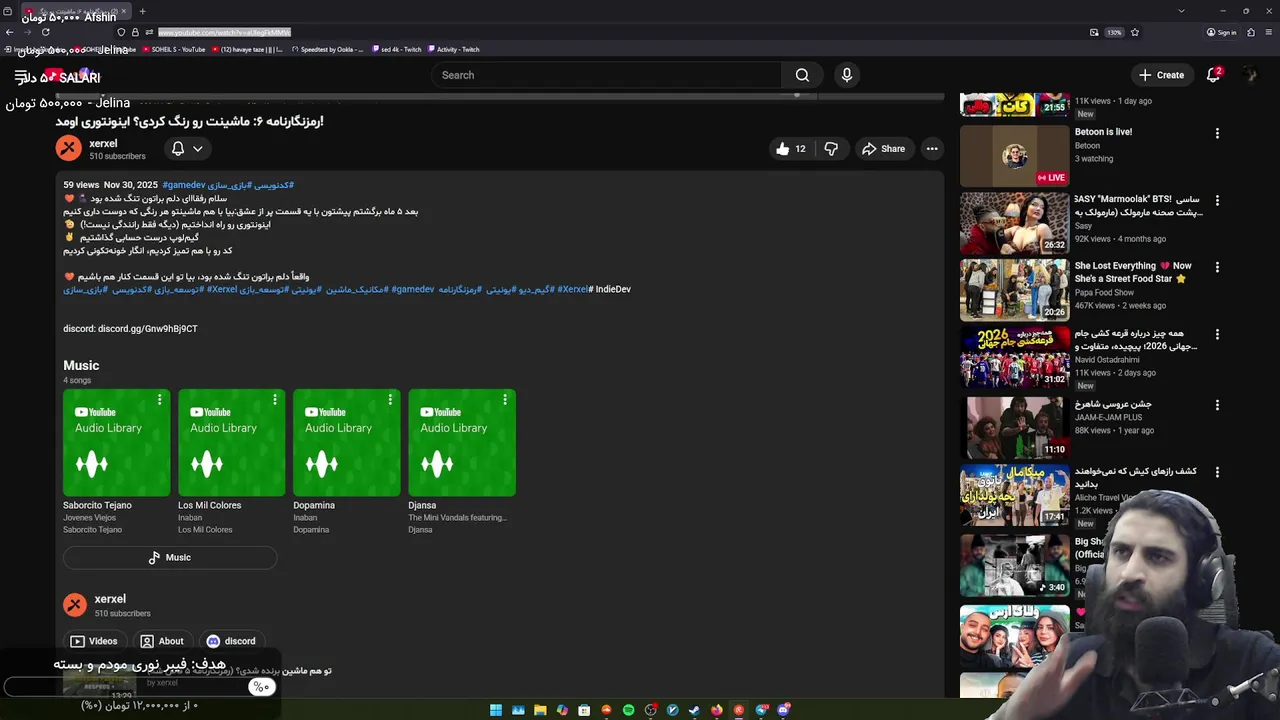Click the Create button
The image size is (1280, 720).
(1161, 75)
